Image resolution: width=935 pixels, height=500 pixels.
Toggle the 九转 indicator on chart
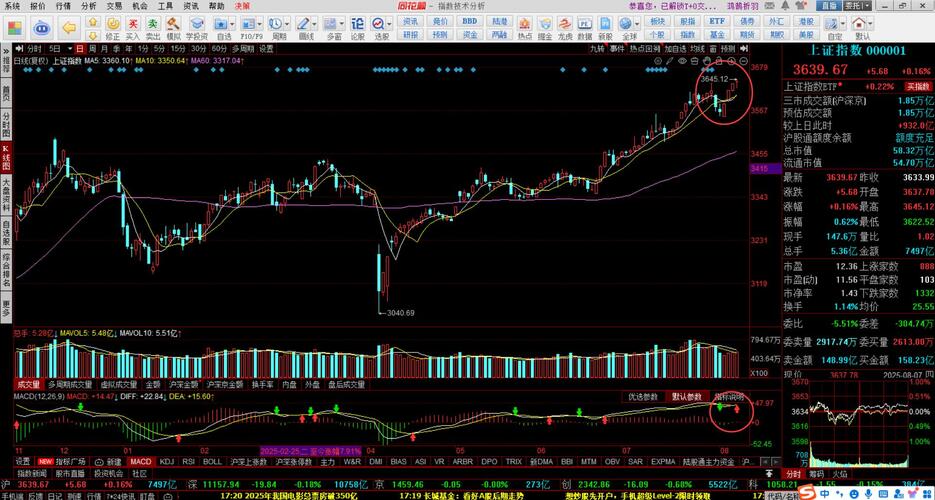pyautogui.click(x=597, y=47)
